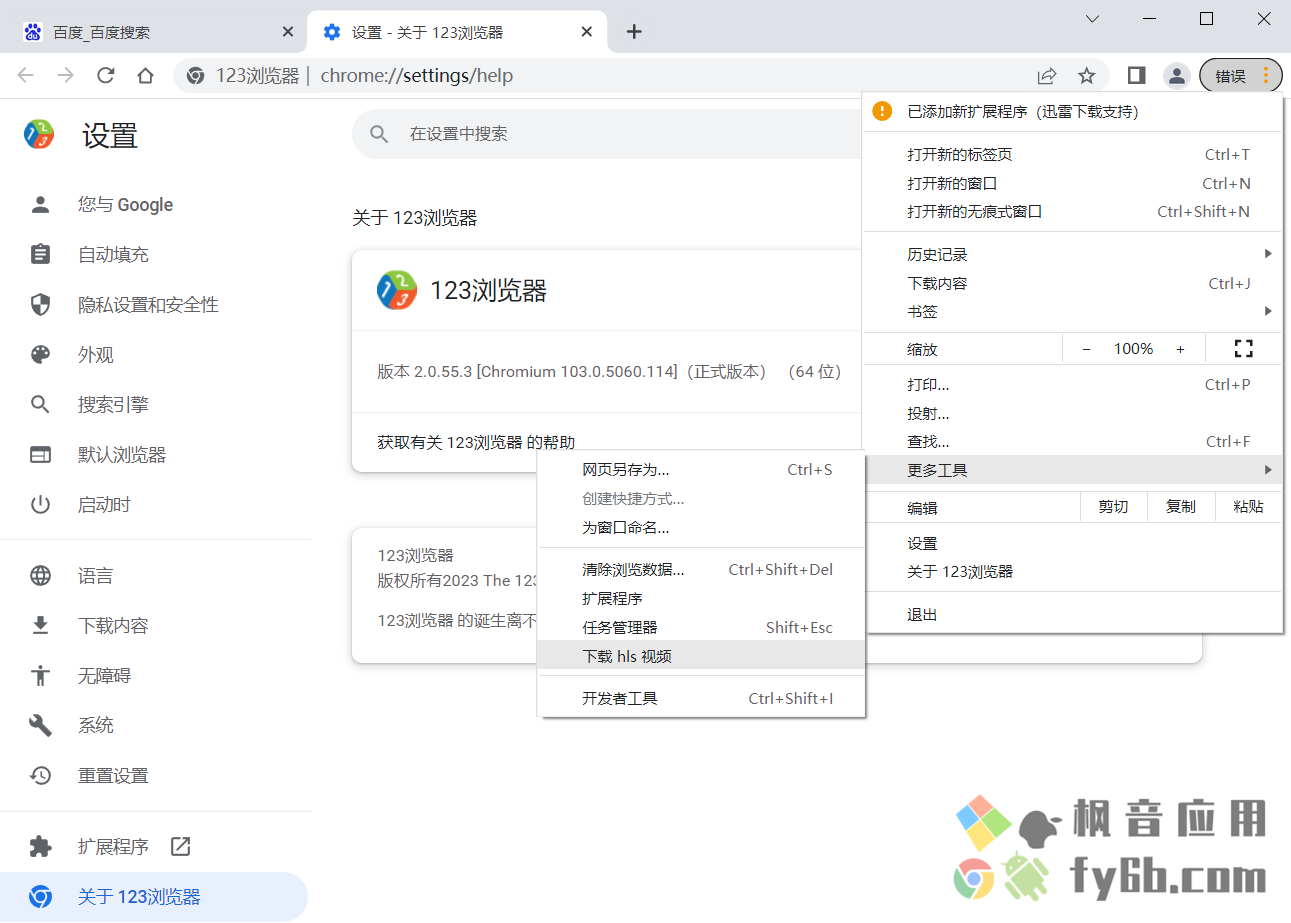The height and width of the screenshot is (923, 1291).
Task: Click the forward navigation arrow
Action: click(x=66, y=76)
